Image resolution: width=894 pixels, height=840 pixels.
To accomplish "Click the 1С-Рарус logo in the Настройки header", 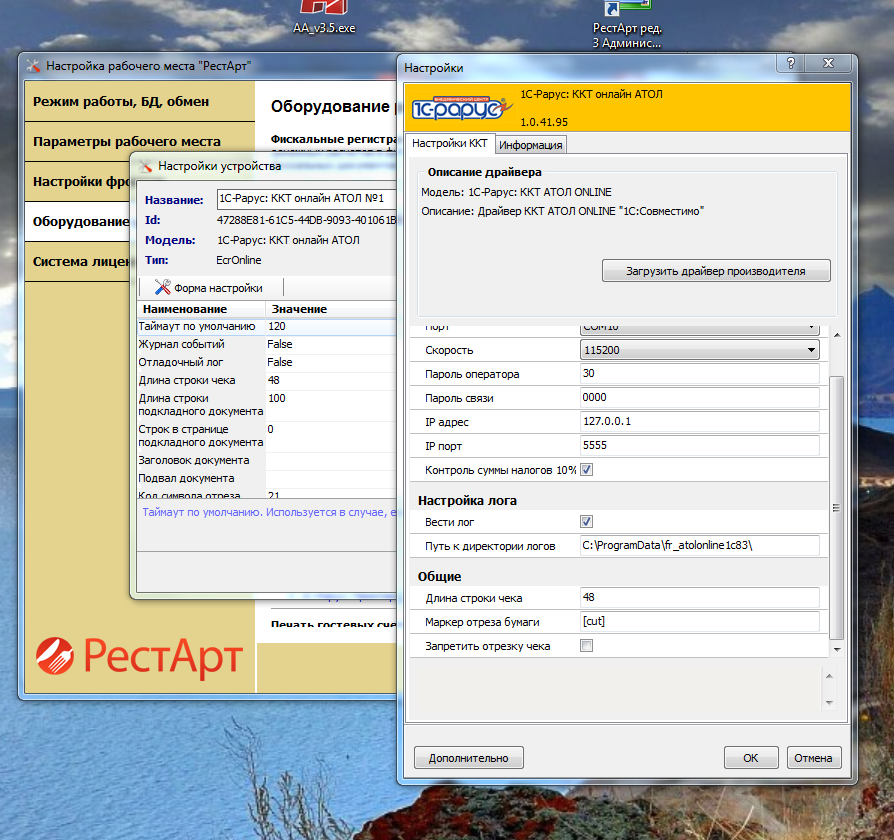I will point(461,108).
